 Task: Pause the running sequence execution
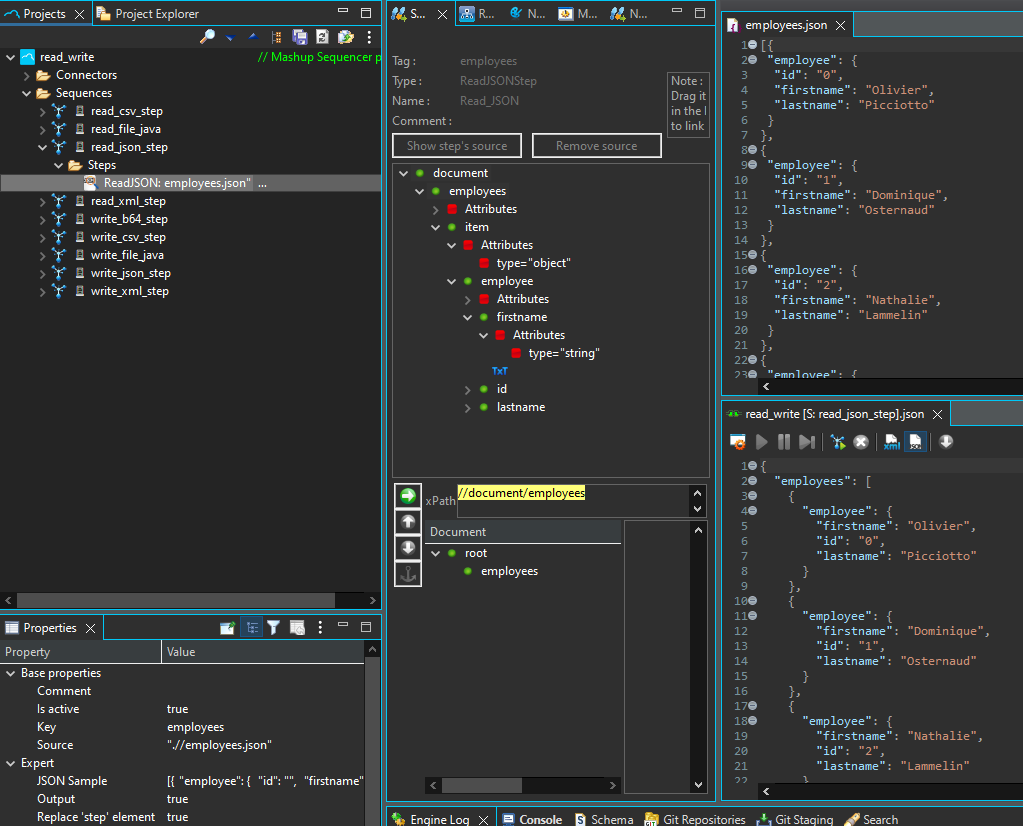click(784, 441)
